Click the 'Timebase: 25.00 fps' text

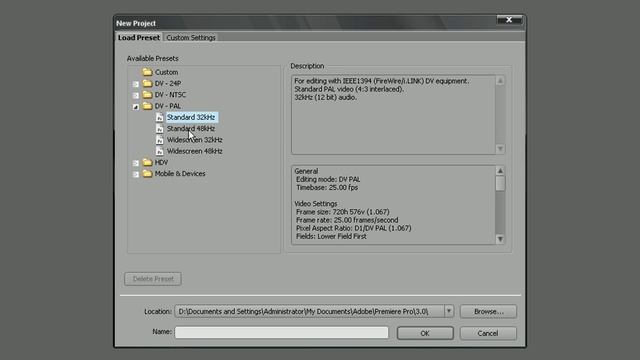[327, 188]
